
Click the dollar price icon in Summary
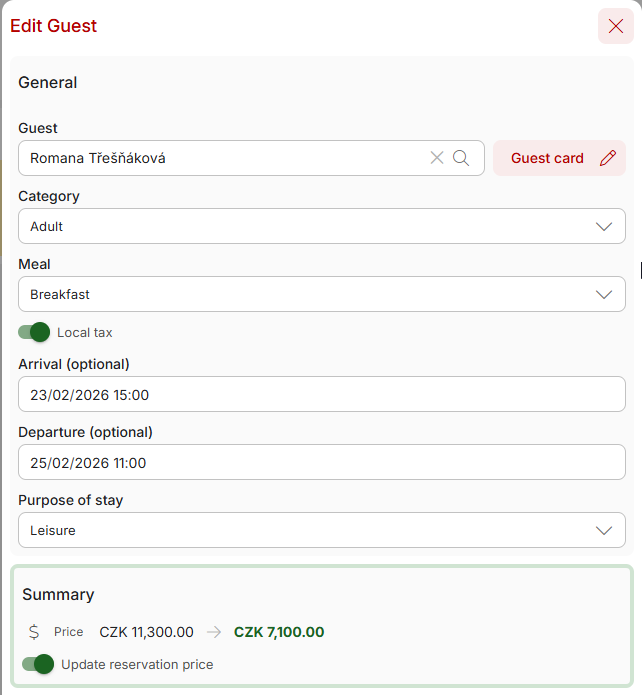tap(34, 632)
